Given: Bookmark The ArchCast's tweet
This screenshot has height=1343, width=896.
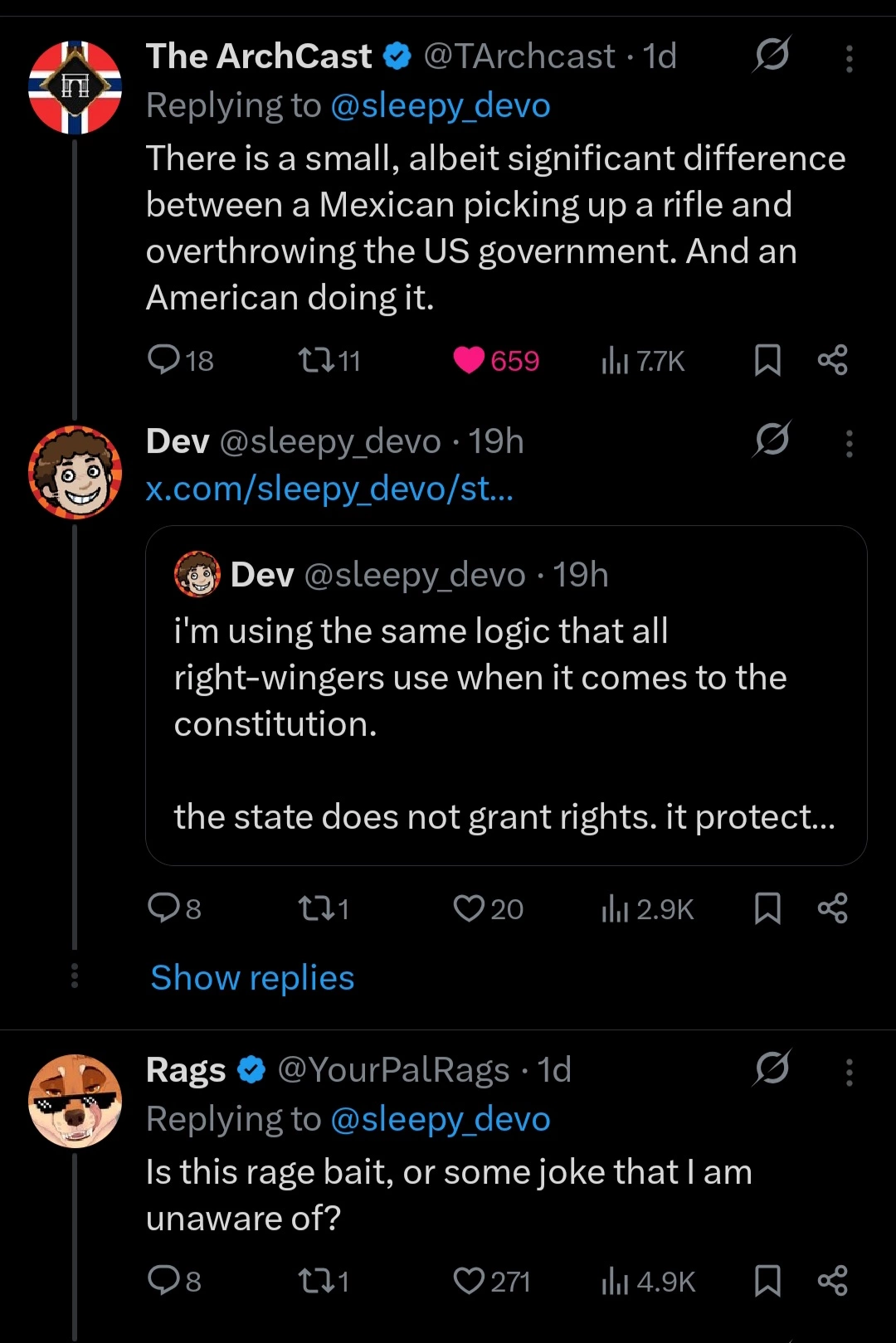Looking at the screenshot, I should pos(767,360).
